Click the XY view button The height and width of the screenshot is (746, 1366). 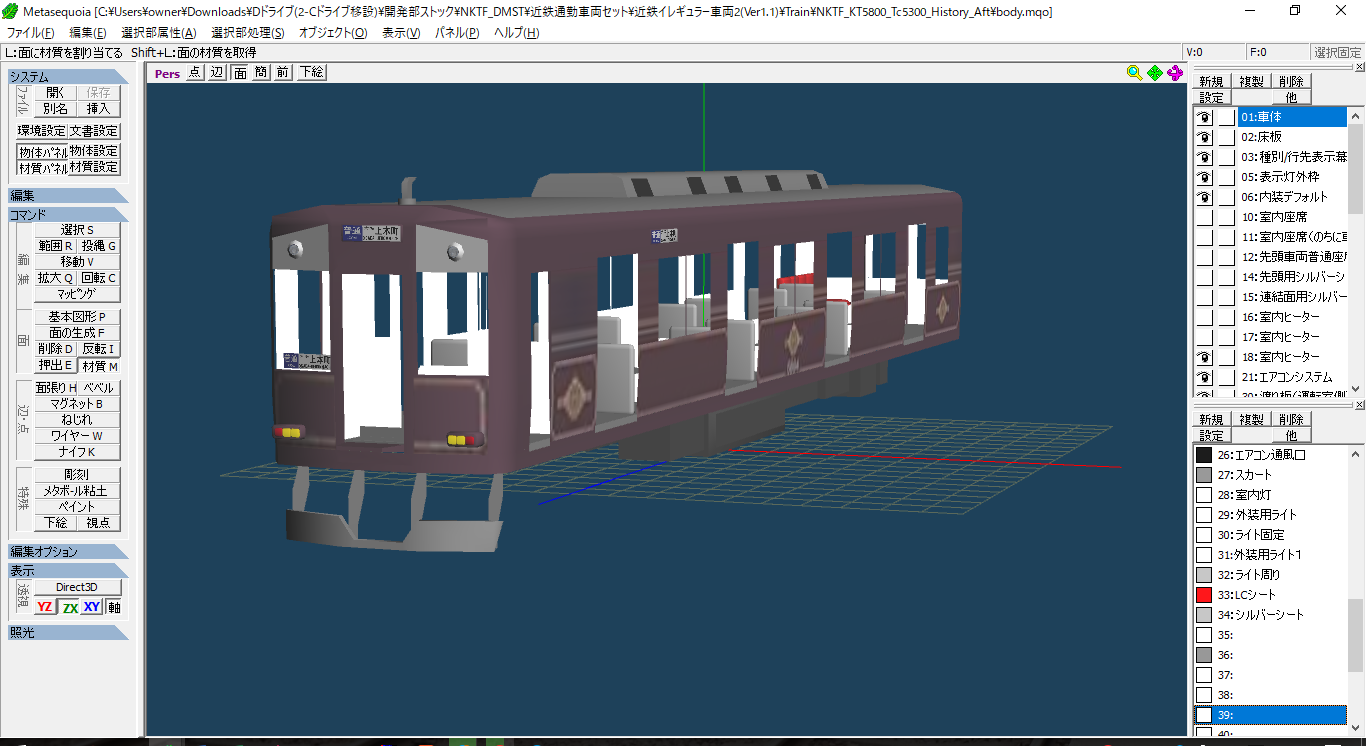(92, 607)
